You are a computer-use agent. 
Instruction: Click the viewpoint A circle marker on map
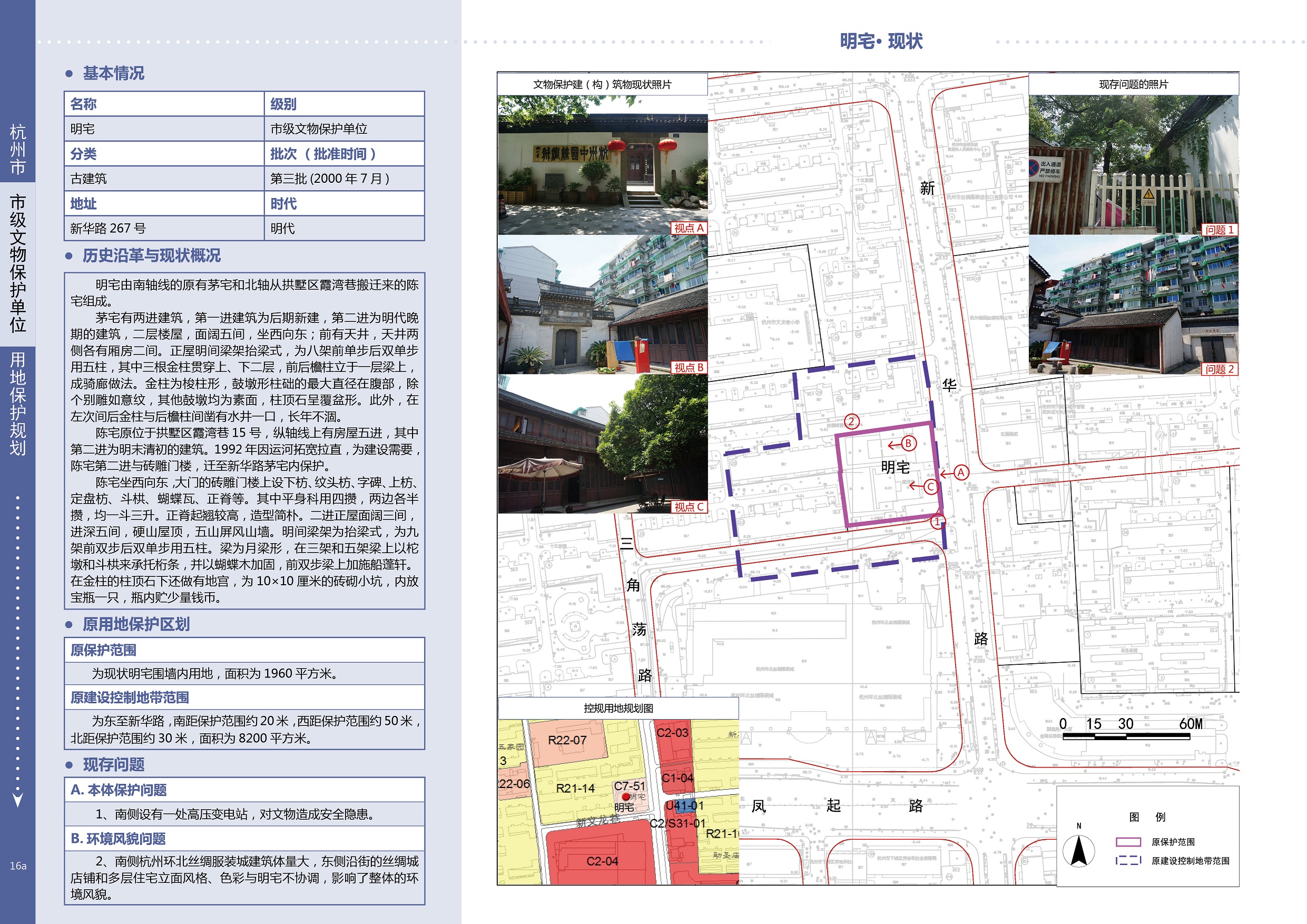(961, 473)
